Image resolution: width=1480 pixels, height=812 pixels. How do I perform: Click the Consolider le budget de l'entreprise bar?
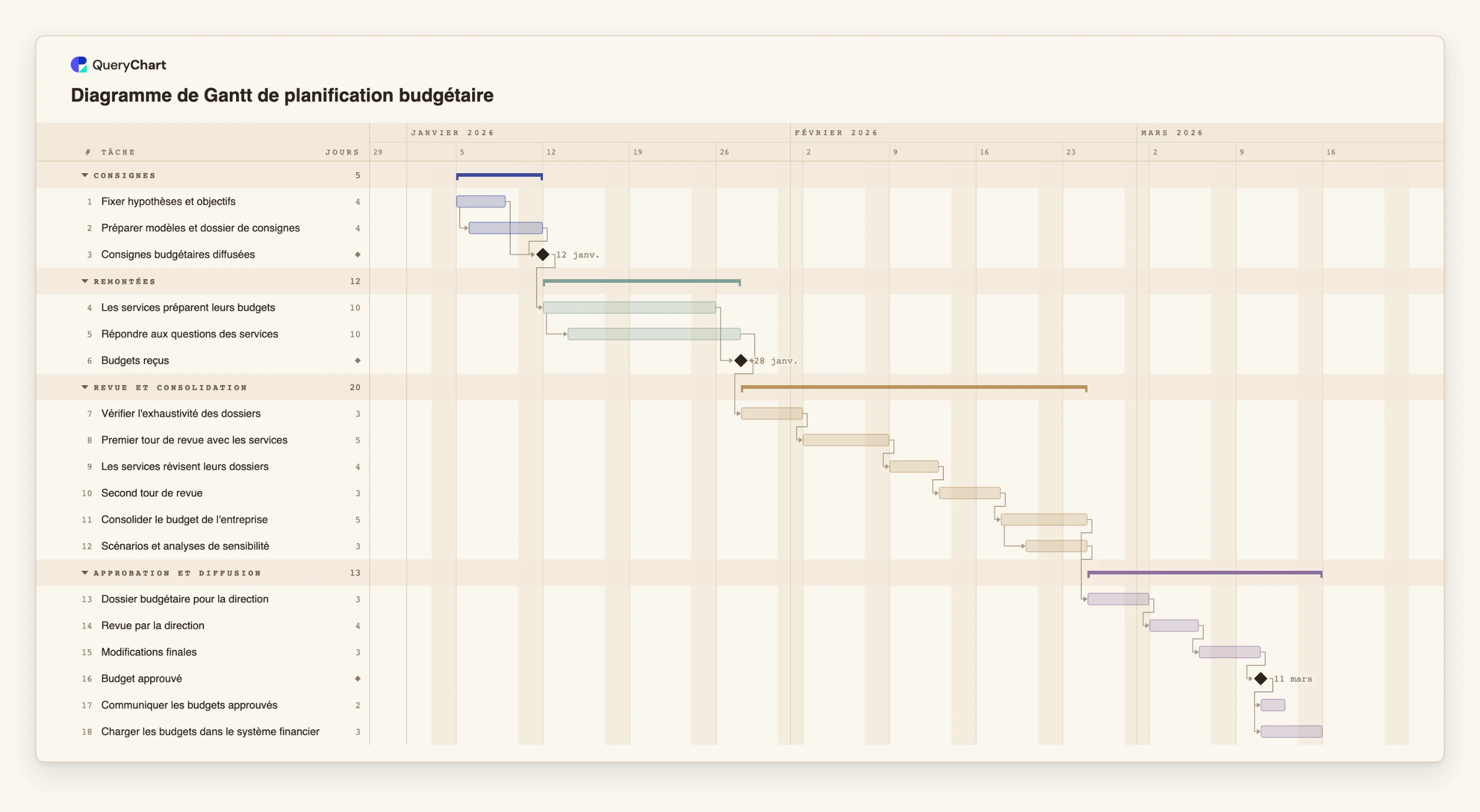click(1044, 520)
